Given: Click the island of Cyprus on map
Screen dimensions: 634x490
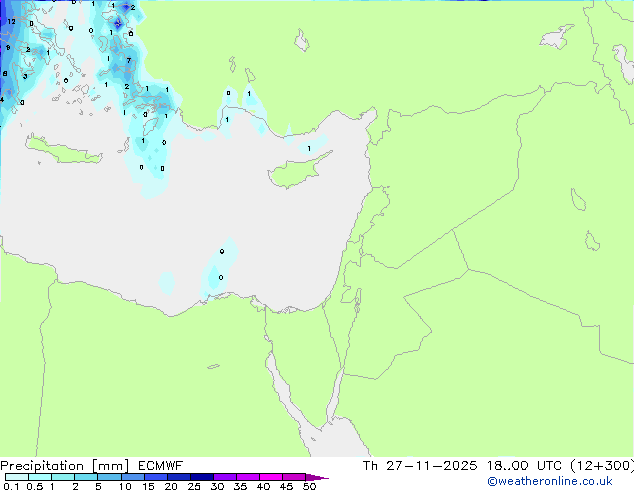Looking at the screenshot, I should [x=298, y=170].
